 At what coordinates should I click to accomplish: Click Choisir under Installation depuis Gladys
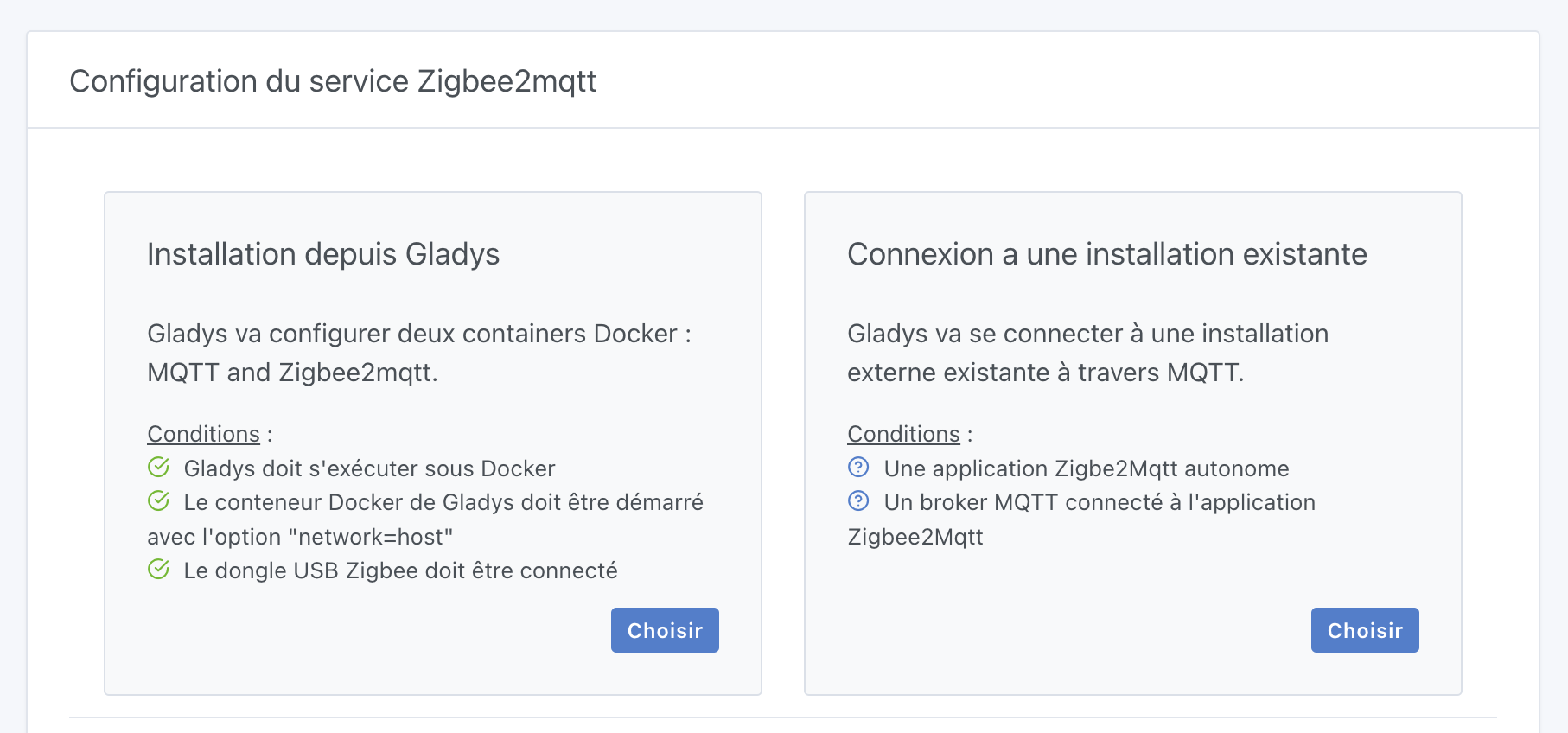664,630
